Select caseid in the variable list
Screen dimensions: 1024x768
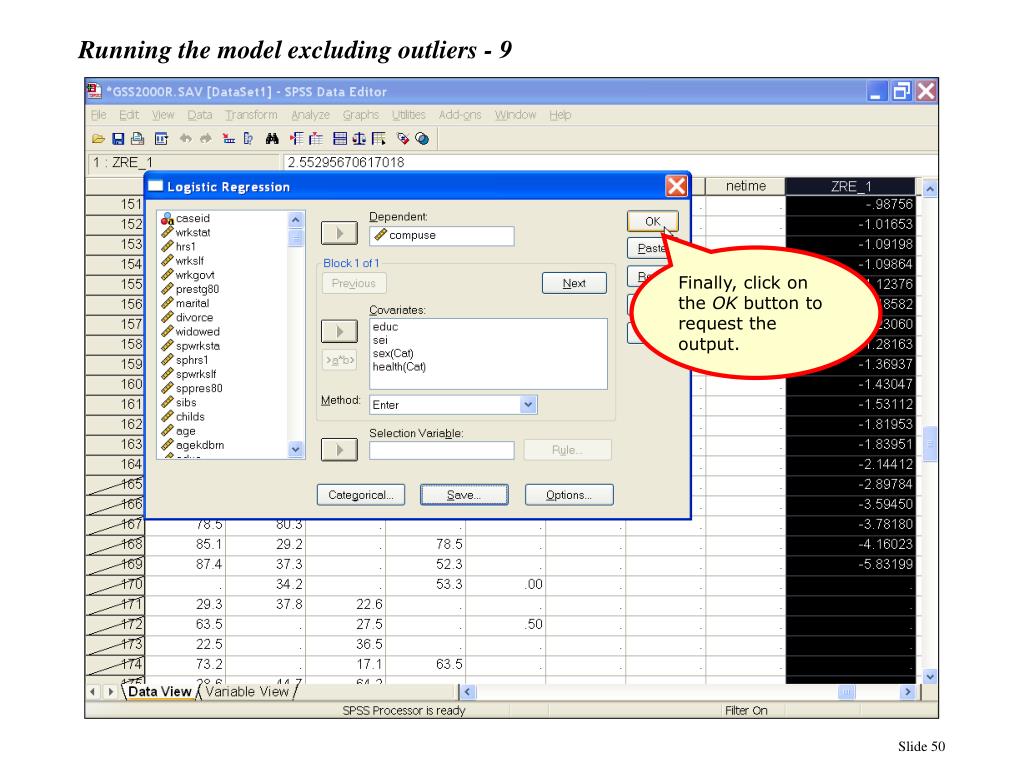point(193,219)
